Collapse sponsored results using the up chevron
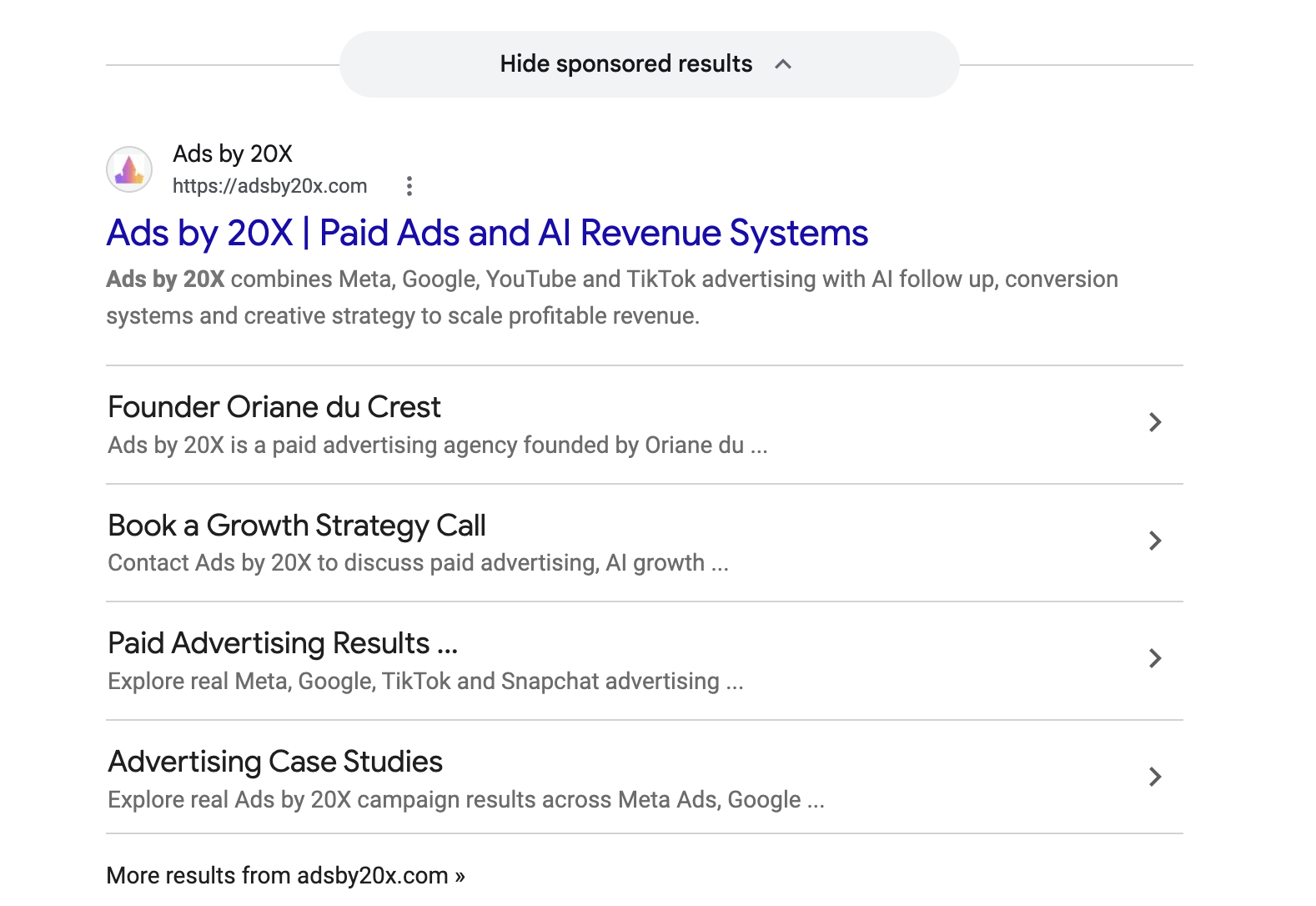Viewport: 1316px width, 906px height. [x=783, y=64]
